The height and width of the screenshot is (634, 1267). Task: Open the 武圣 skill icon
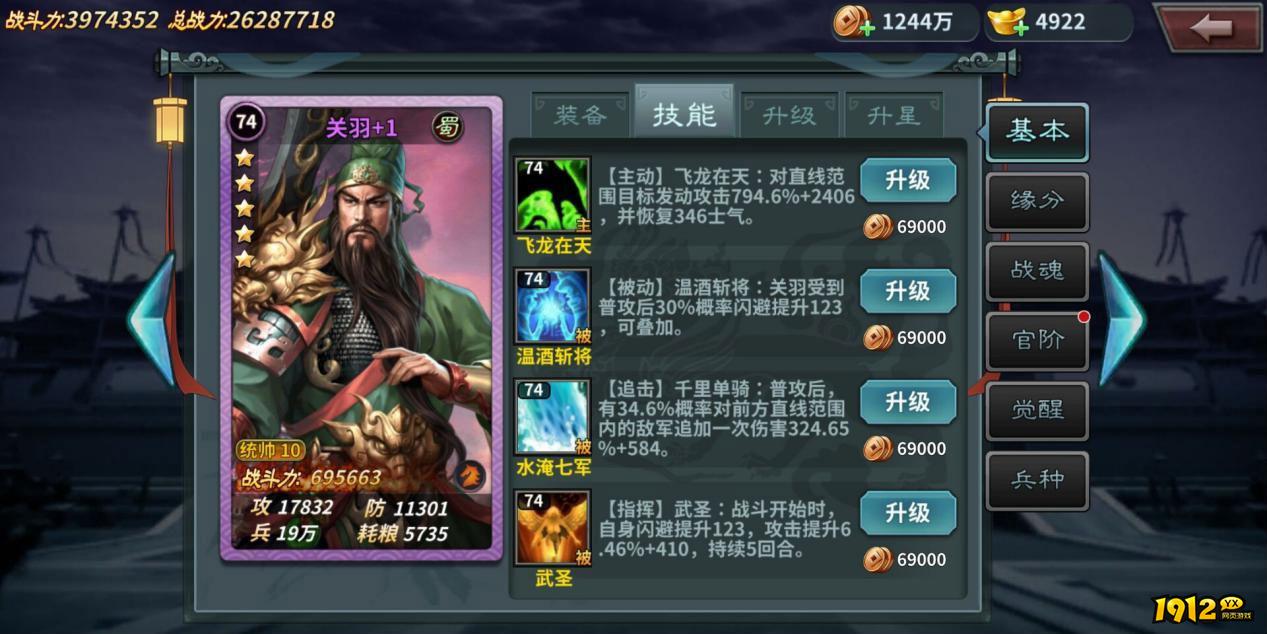pyautogui.click(x=553, y=528)
